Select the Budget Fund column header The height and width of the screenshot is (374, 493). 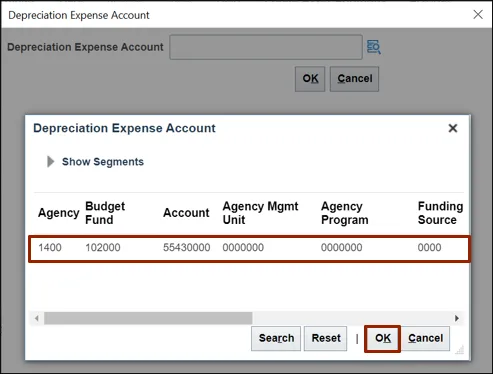tap(105, 213)
